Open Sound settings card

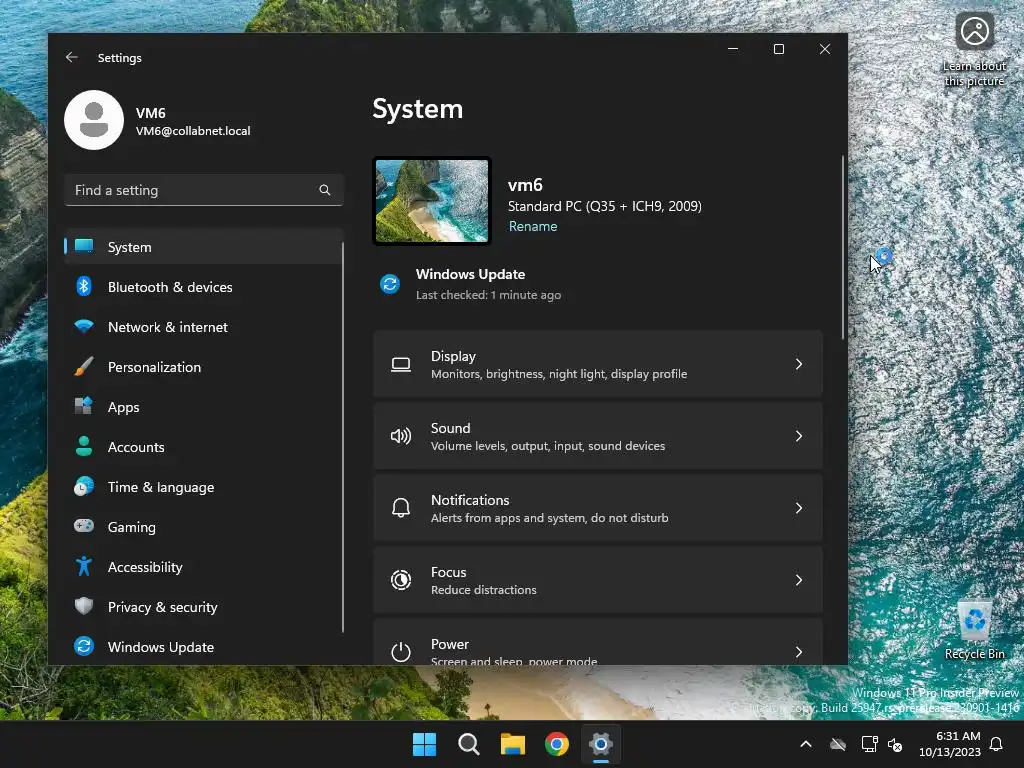pos(598,436)
